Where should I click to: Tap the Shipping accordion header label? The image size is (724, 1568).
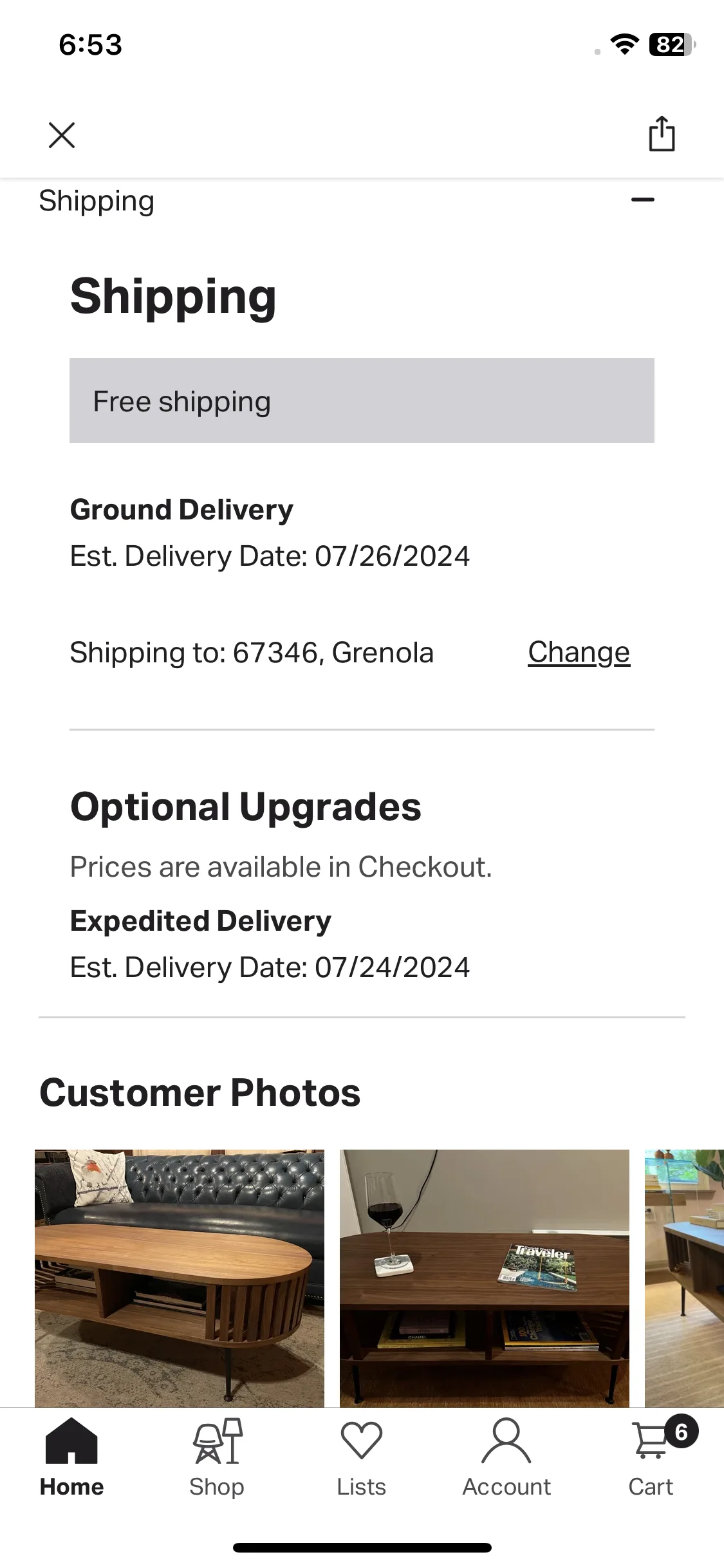[97, 201]
